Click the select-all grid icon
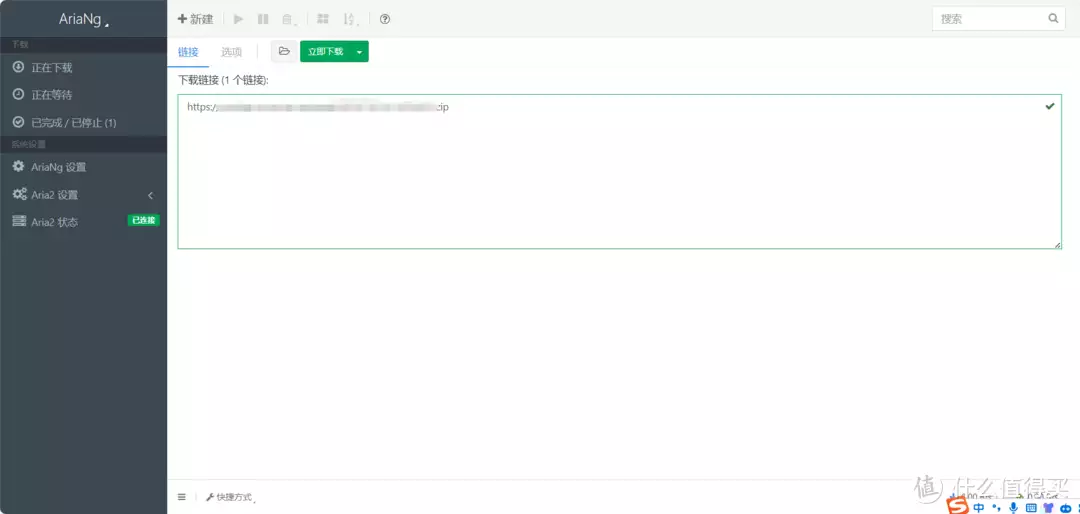The width and height of the screenshot is (1080, 514). pos(322,19)
